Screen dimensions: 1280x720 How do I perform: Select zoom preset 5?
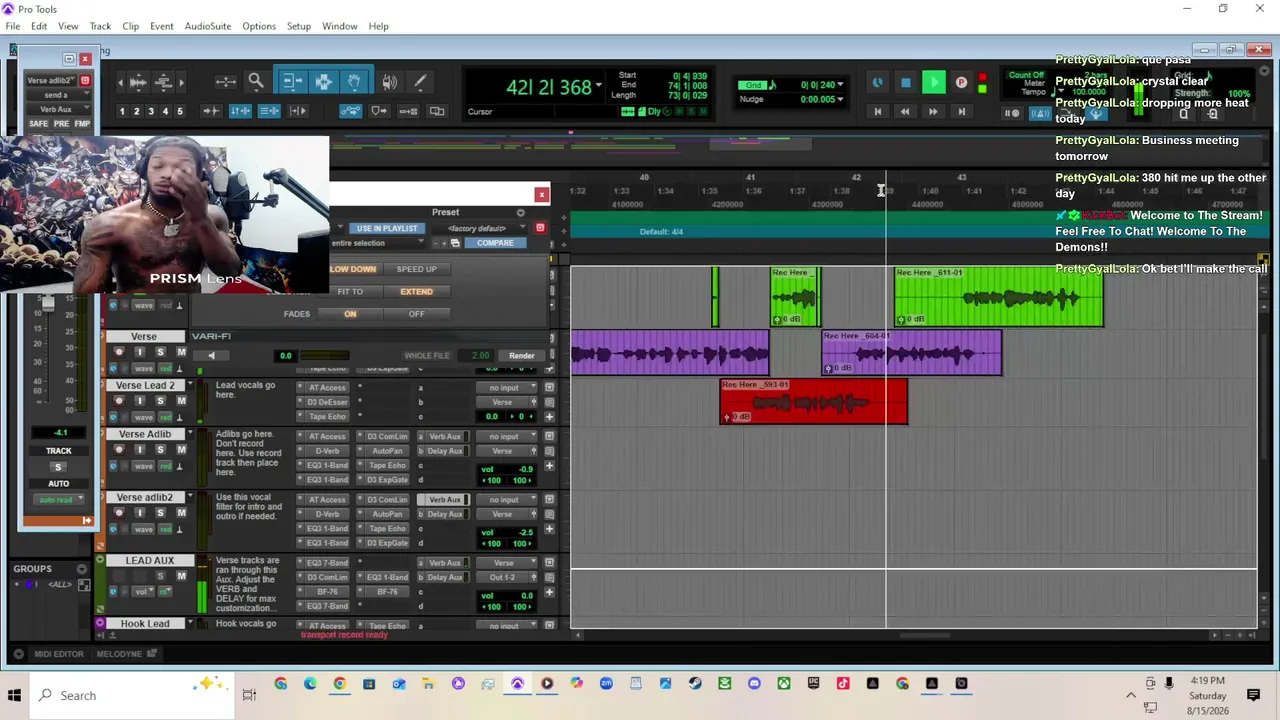[180, 111]
